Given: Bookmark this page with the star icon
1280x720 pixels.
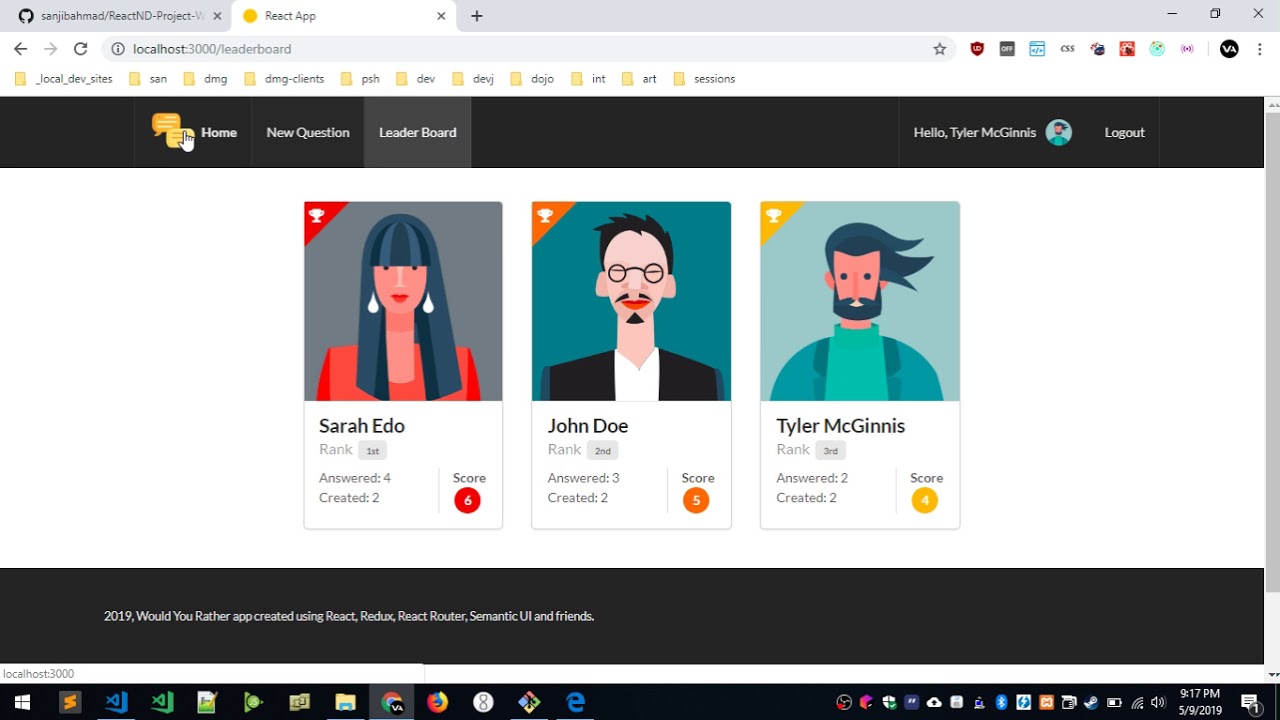Looking at the screenshot, I should 939,49.
